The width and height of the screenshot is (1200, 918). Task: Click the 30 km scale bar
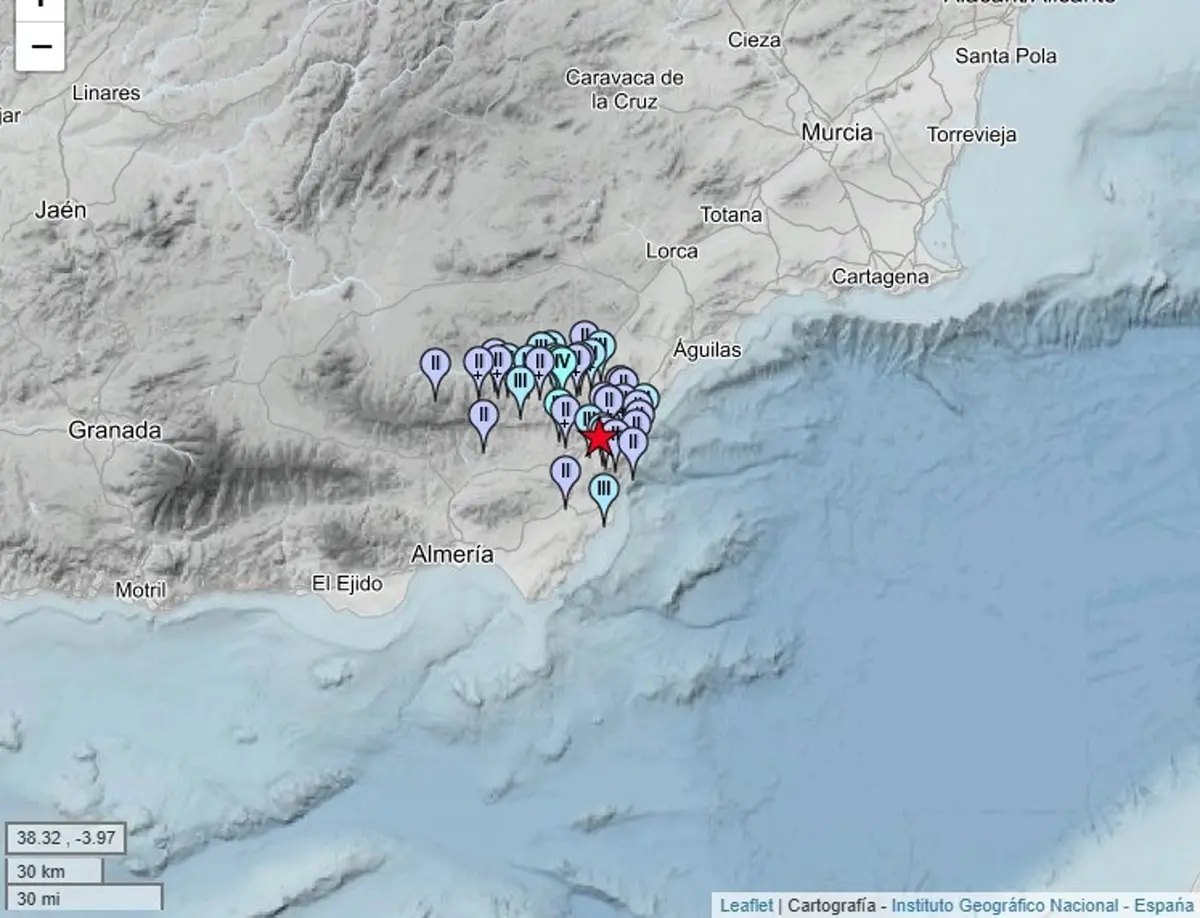(54, 872)
